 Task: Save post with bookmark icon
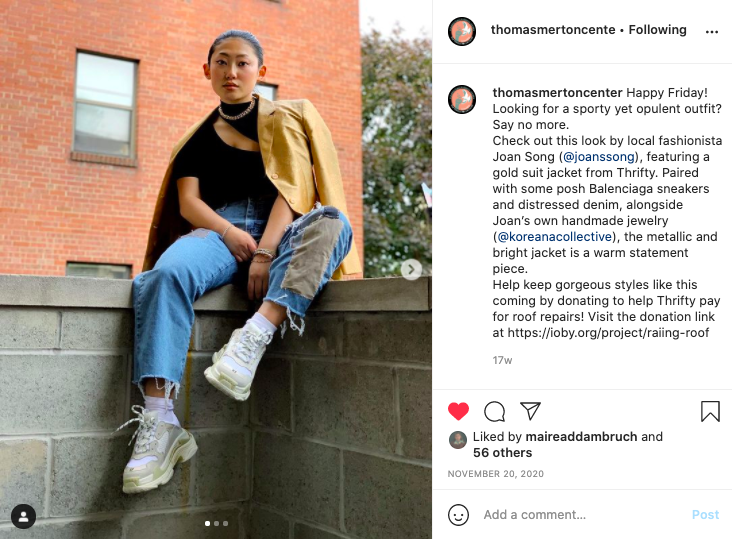tap(710, 411)
